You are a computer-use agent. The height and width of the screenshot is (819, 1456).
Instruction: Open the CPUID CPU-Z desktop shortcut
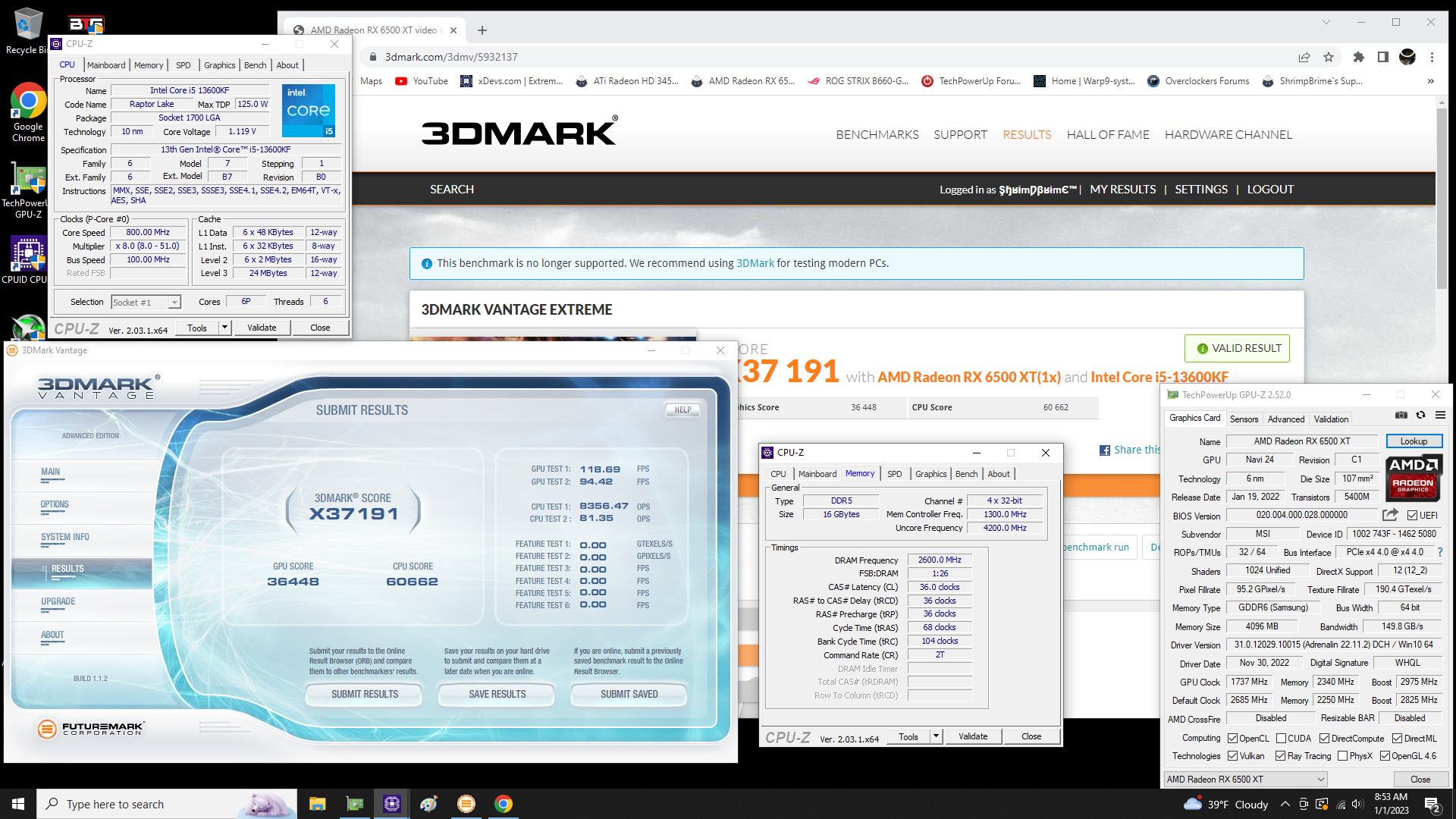click(x=27, y=260)
